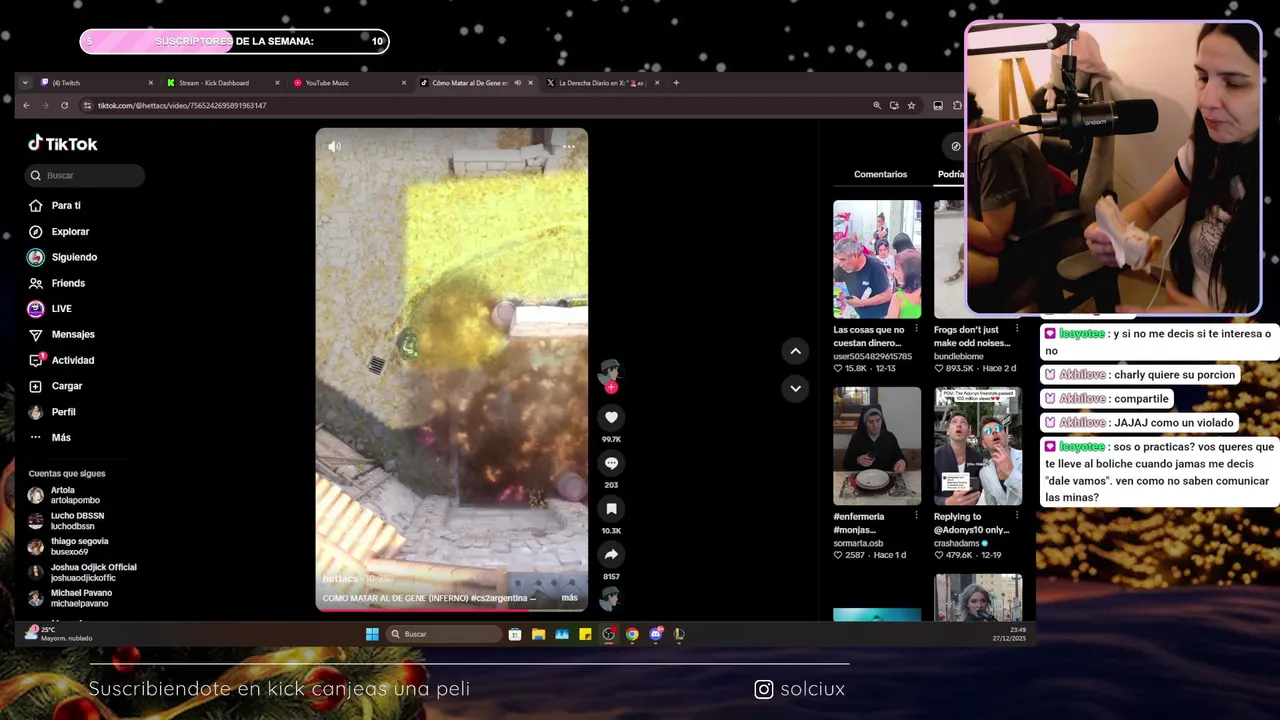Go to the next video with the down chevron
This screenshot has width=1280, height=720.
tap(795, 388)
